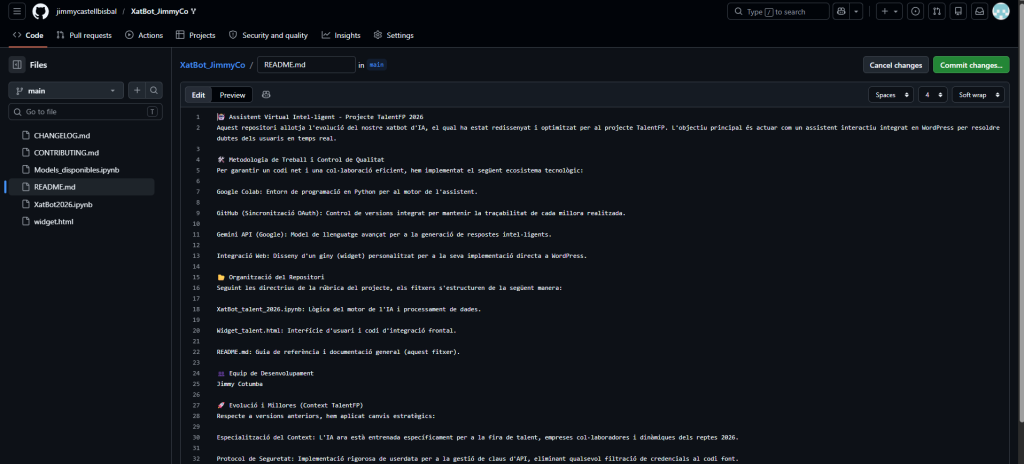Select XatBot2026.ipynb in the file tree
The width and height of the screenshot is (1024, 464).
63,205
